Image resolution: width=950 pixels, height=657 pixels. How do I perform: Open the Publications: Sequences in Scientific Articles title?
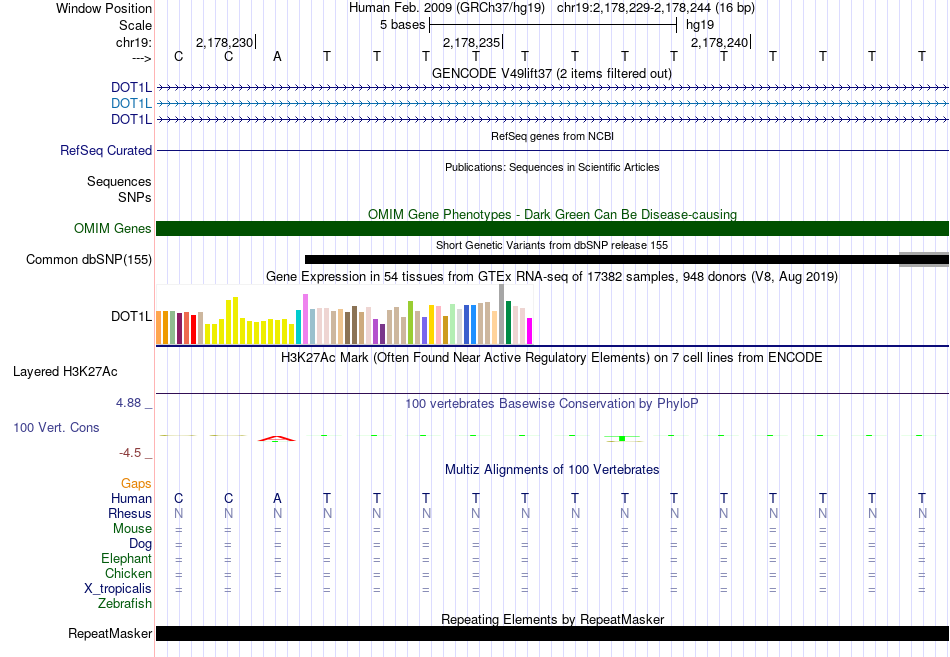(552, 167)
